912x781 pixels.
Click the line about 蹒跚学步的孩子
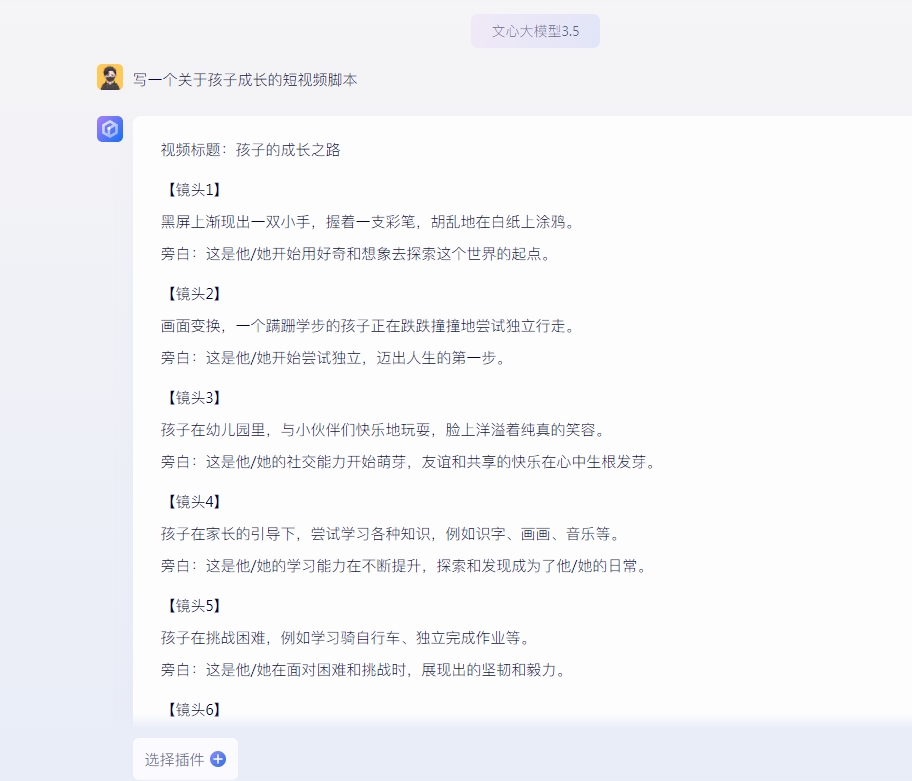[368, 326]
